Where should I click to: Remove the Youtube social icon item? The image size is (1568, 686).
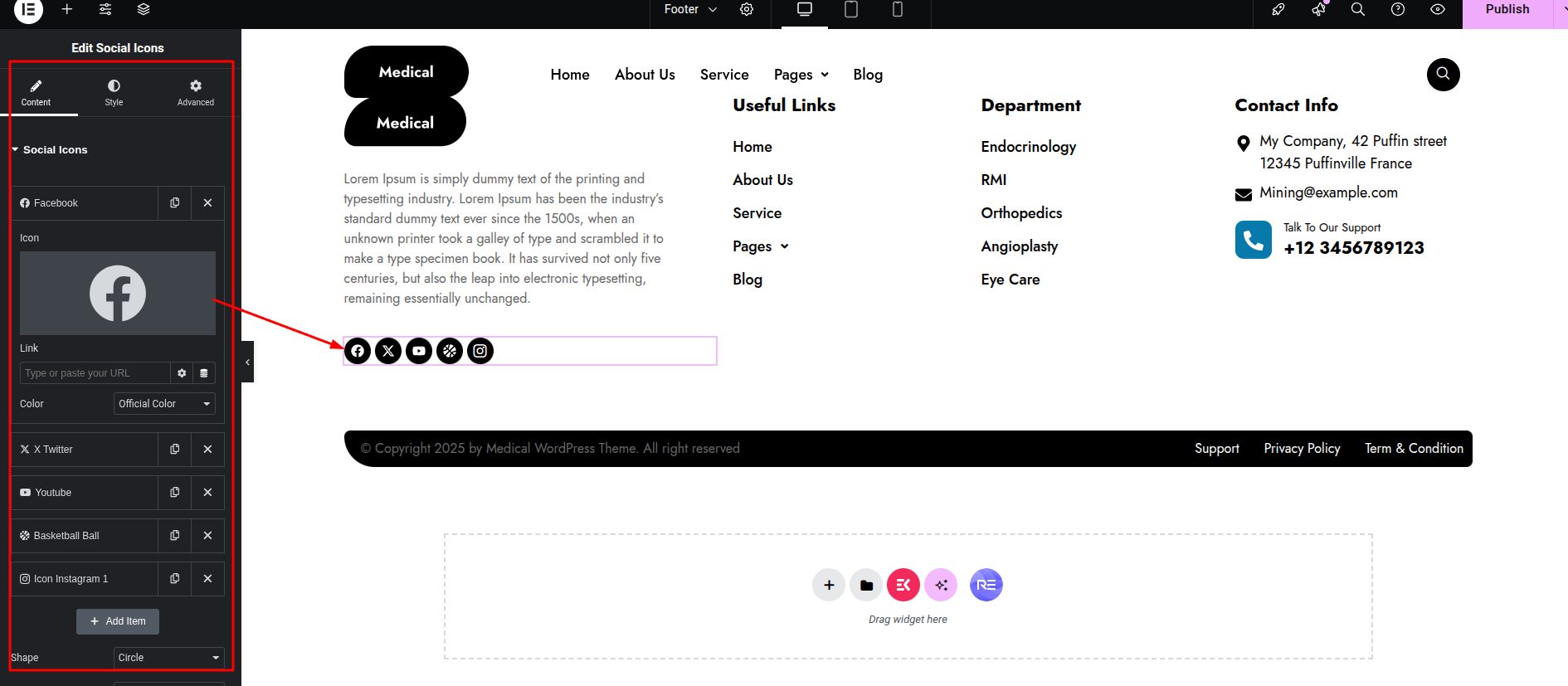(208, 493)
